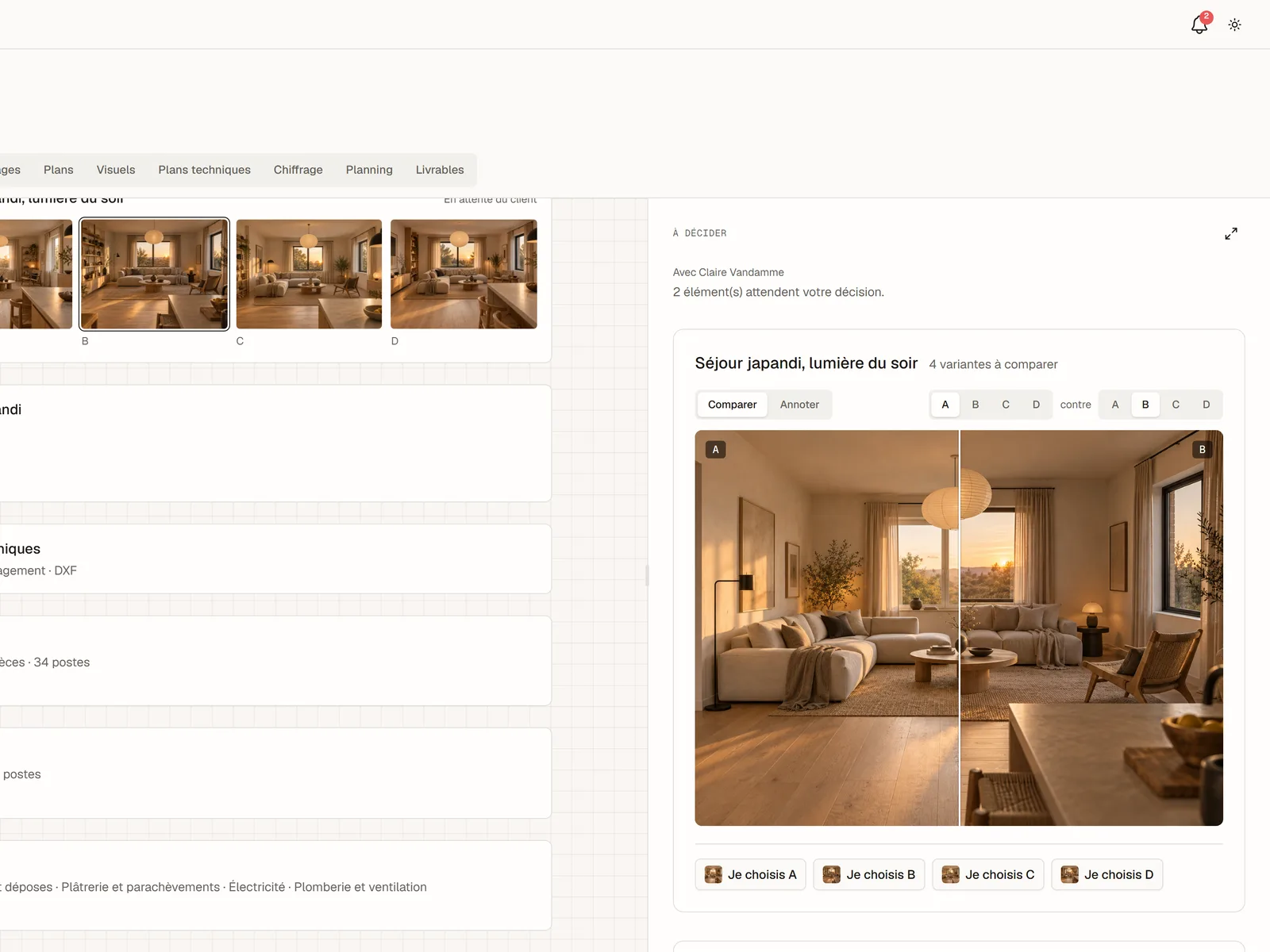Set right comparison side (after contre) to D
This screenshot has width=1270, height=952.
click(x=1206, y=405)
